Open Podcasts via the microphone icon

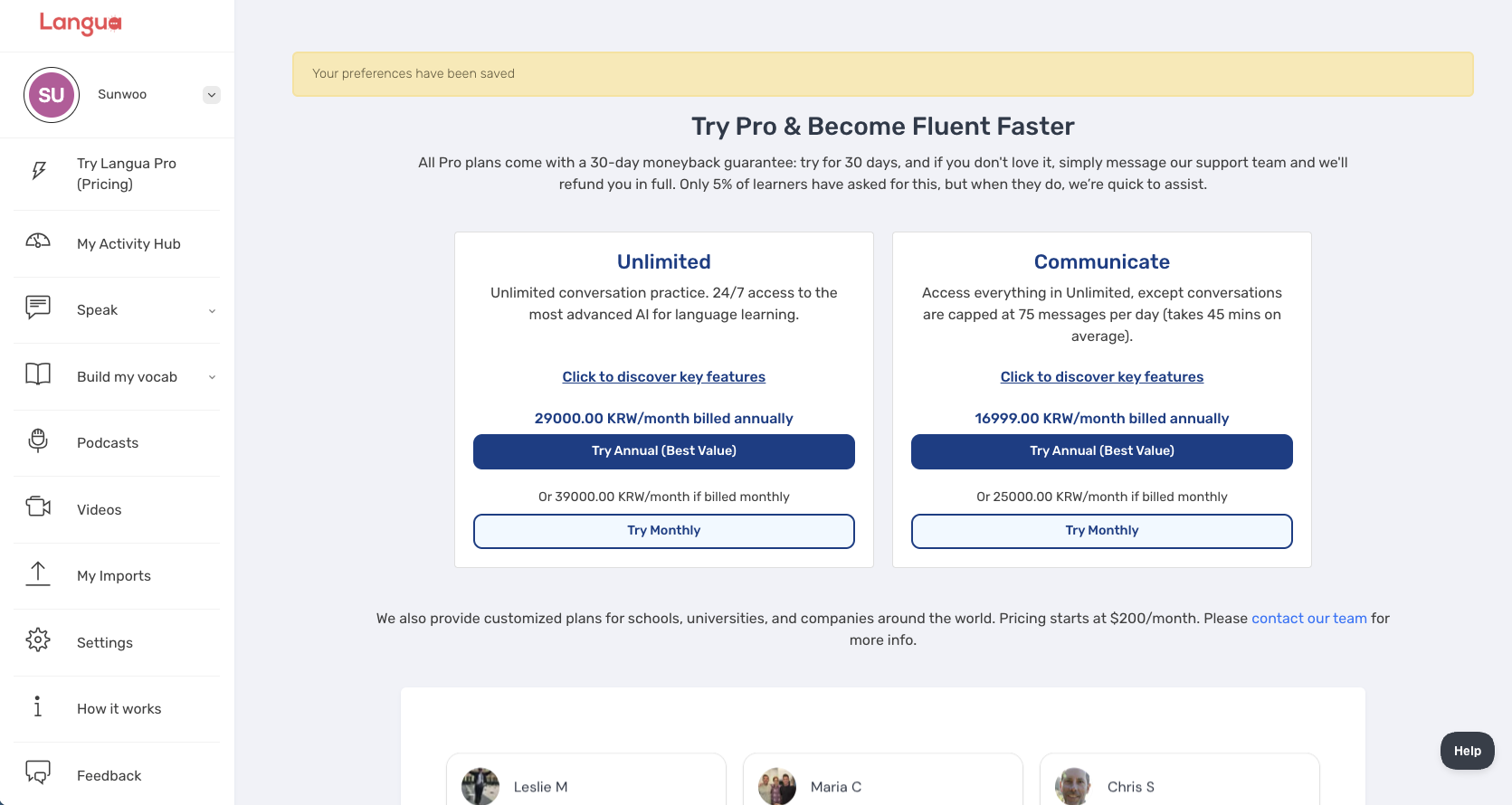(x=38, y=440)
